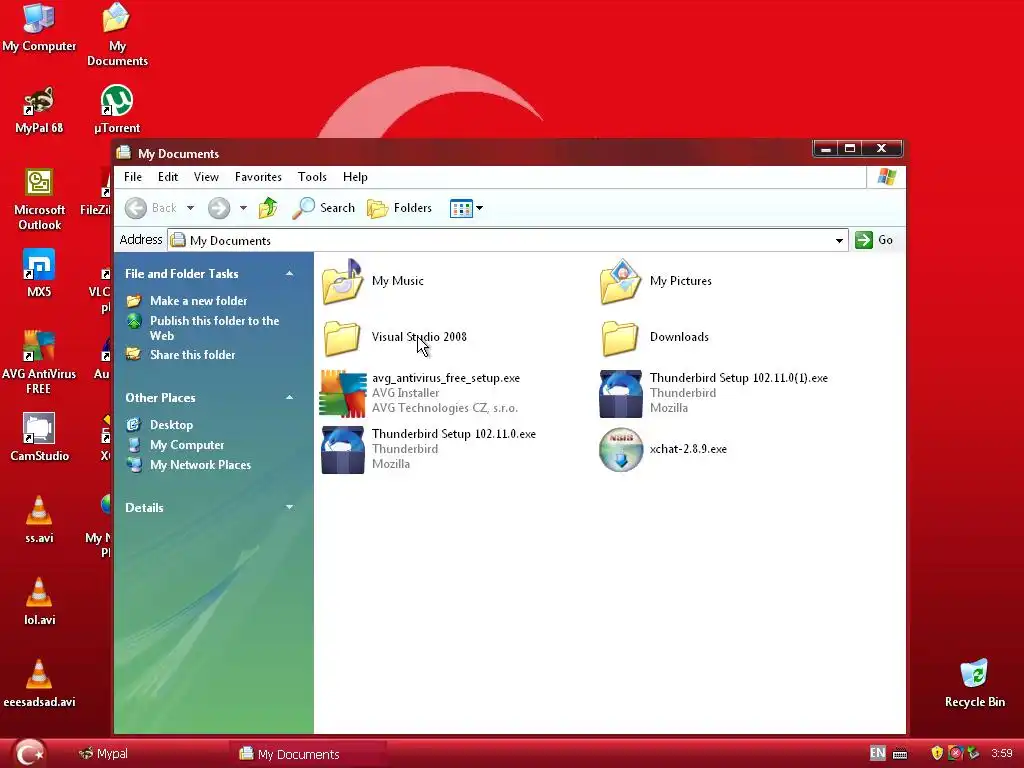Image resolution: width=1024 pixels, height=768 pixels.
Task: Select the Thunderbird Setup 102.11.0.exe icon
Action: click(x=343, y=449)
